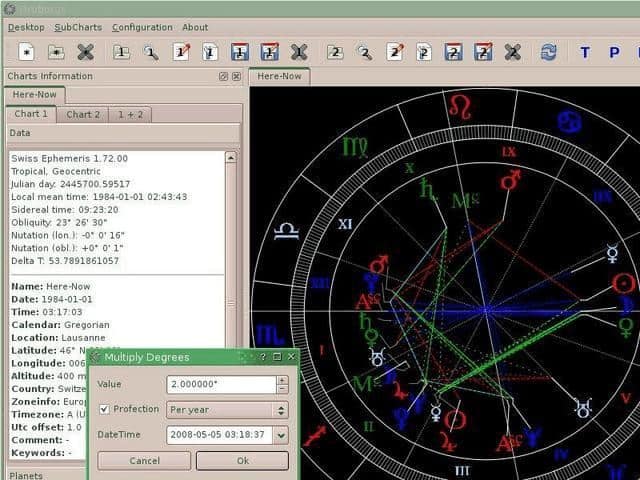This screenshot has height=480, width=640.
Task: Click the blue swap arrows icon in the toolbar
Action: coord(549,52)
